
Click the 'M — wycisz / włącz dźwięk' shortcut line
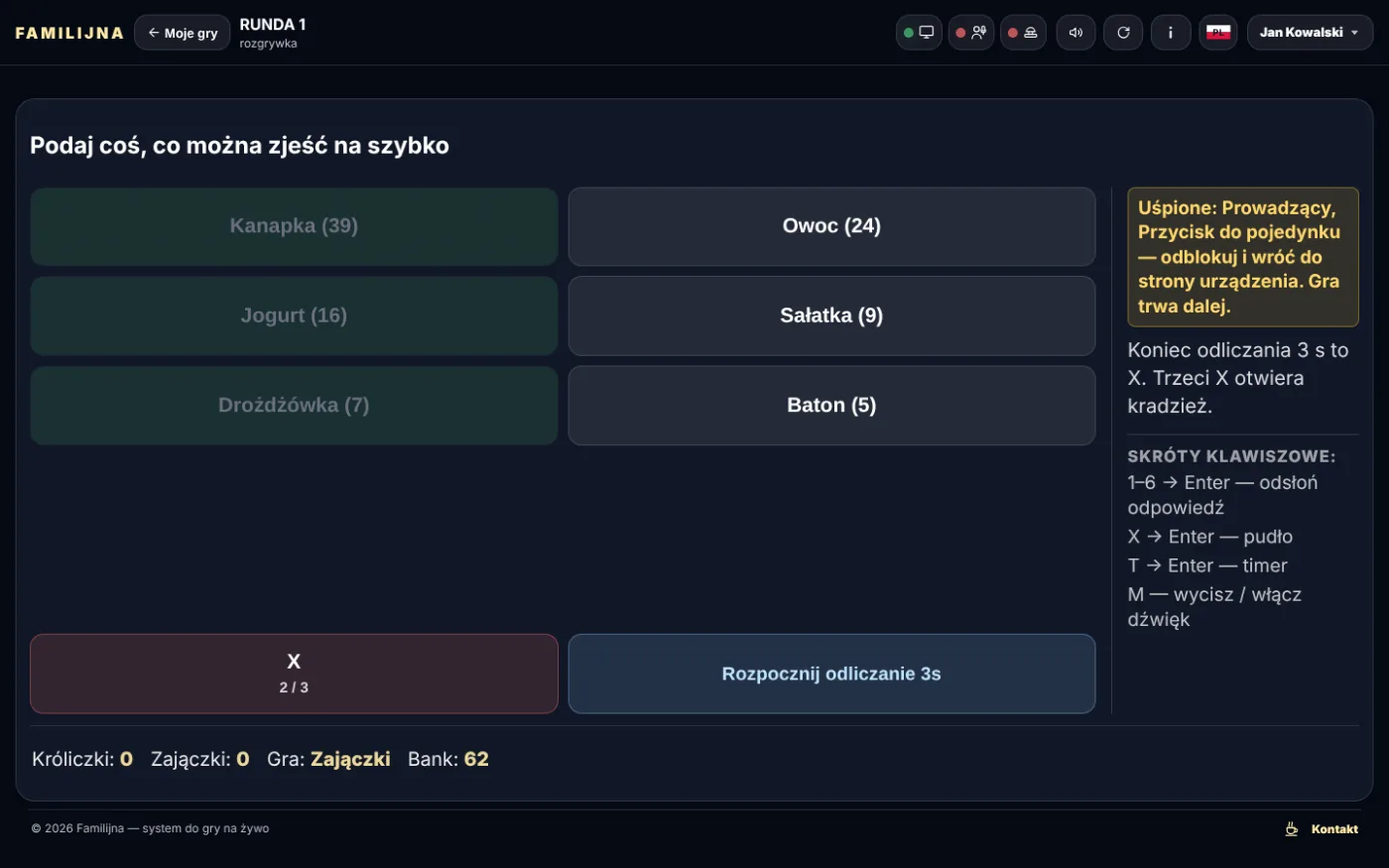point(1214,607)
